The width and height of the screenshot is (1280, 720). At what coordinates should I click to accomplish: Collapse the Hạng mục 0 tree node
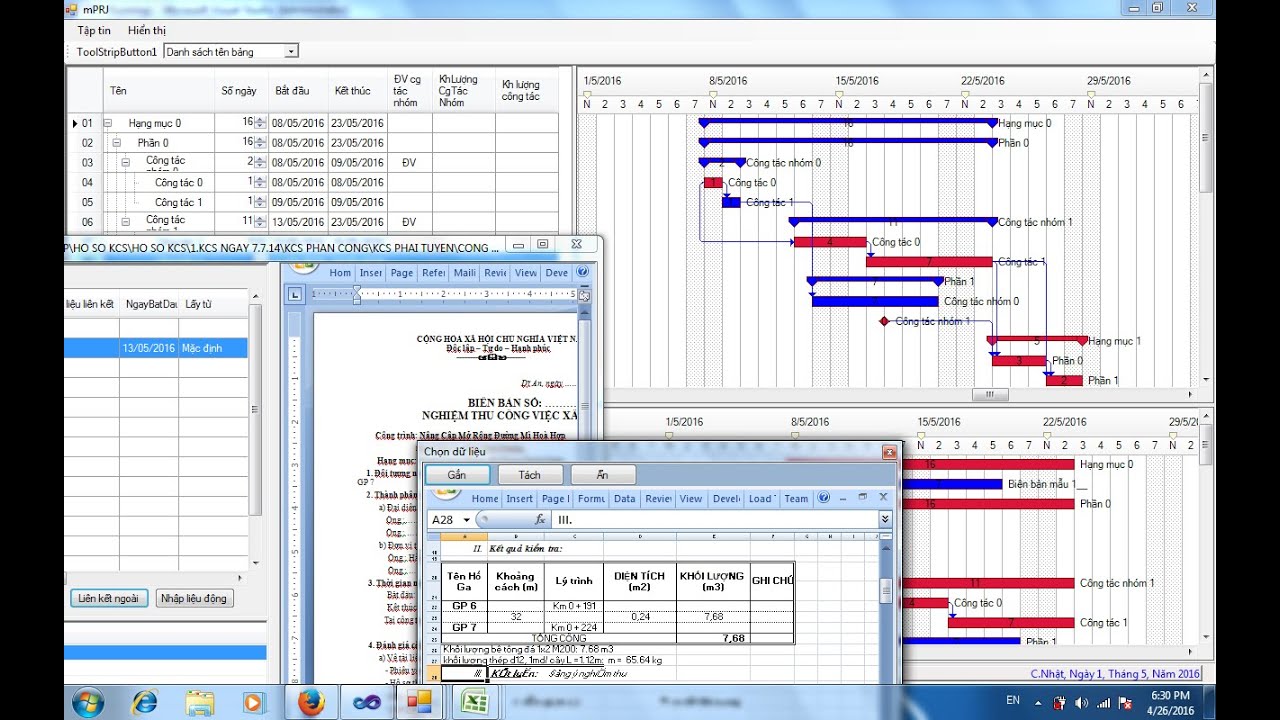point(107,123)
